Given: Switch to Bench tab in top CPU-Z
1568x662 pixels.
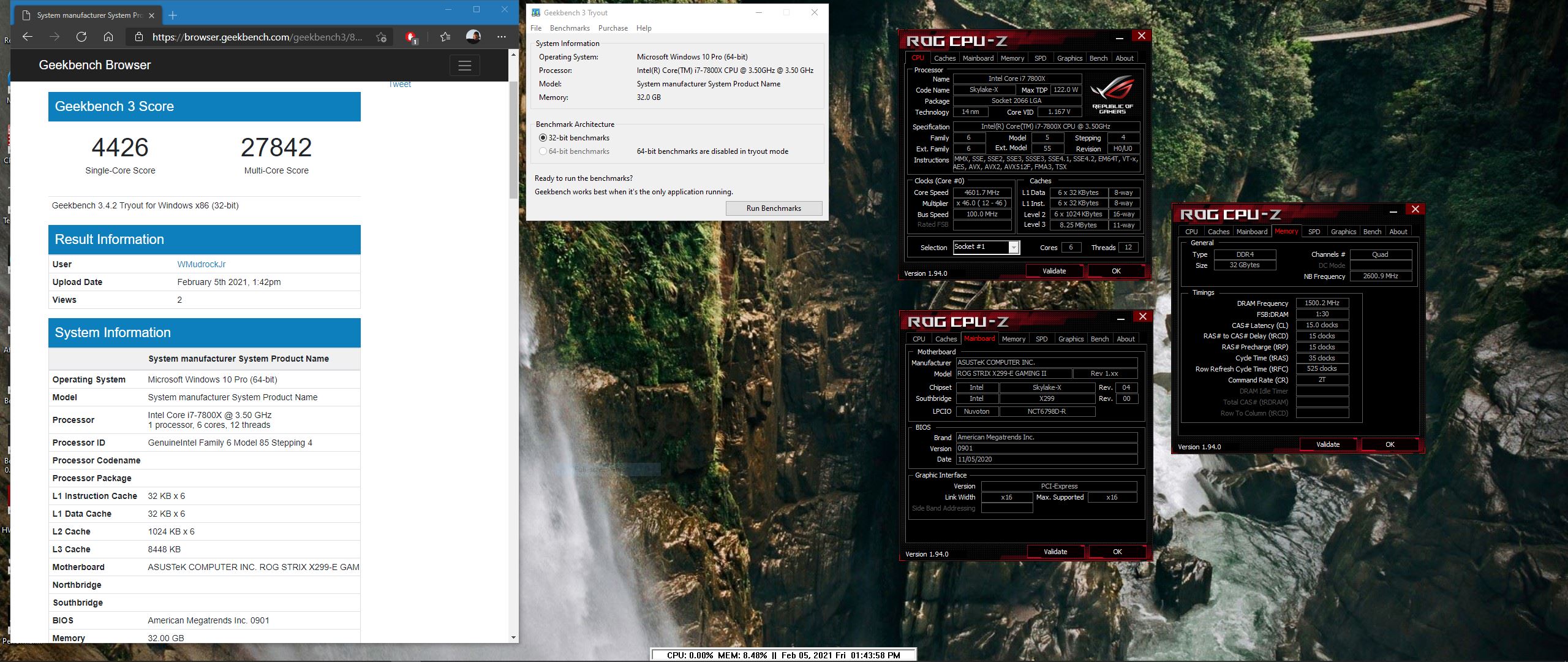Looking at the screenshot, I should [1098, 58].
